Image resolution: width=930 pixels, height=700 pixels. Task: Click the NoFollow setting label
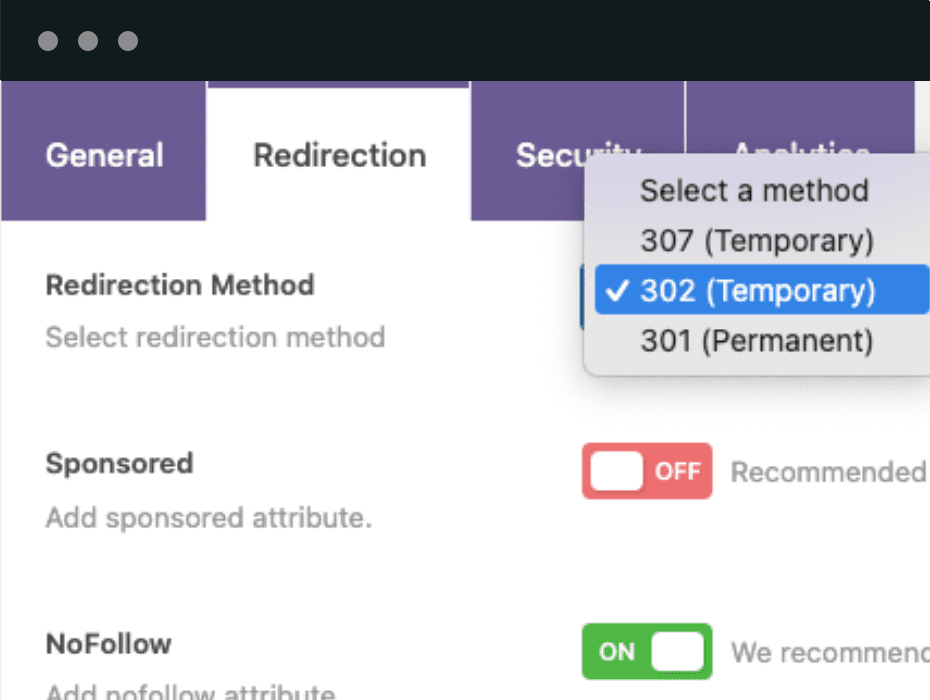pyautogui.click(x=108, y=644)
